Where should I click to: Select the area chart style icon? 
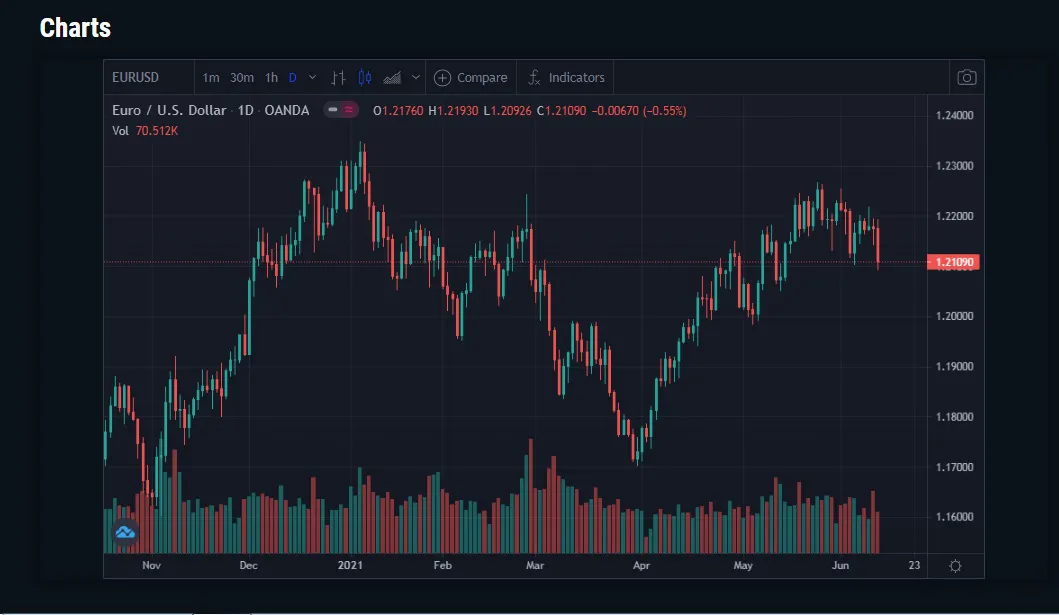point(392,78)
